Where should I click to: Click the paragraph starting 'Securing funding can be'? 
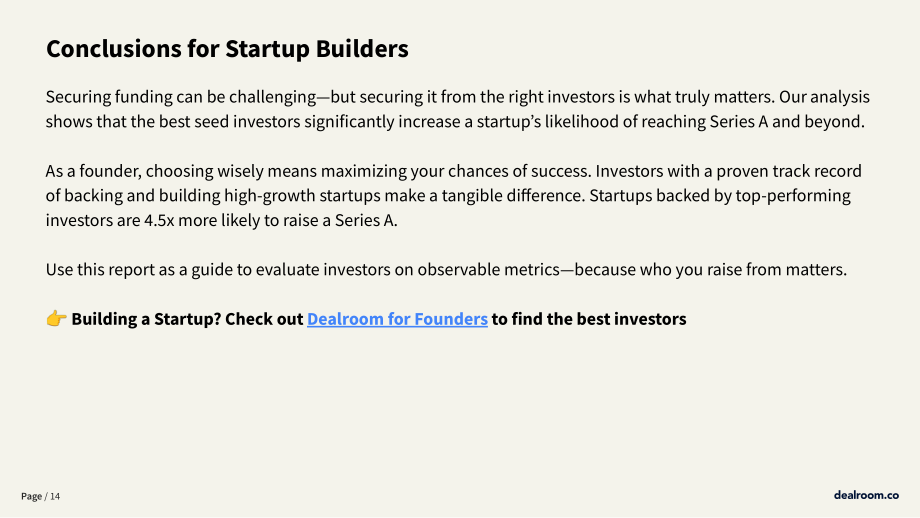point(458,109)
